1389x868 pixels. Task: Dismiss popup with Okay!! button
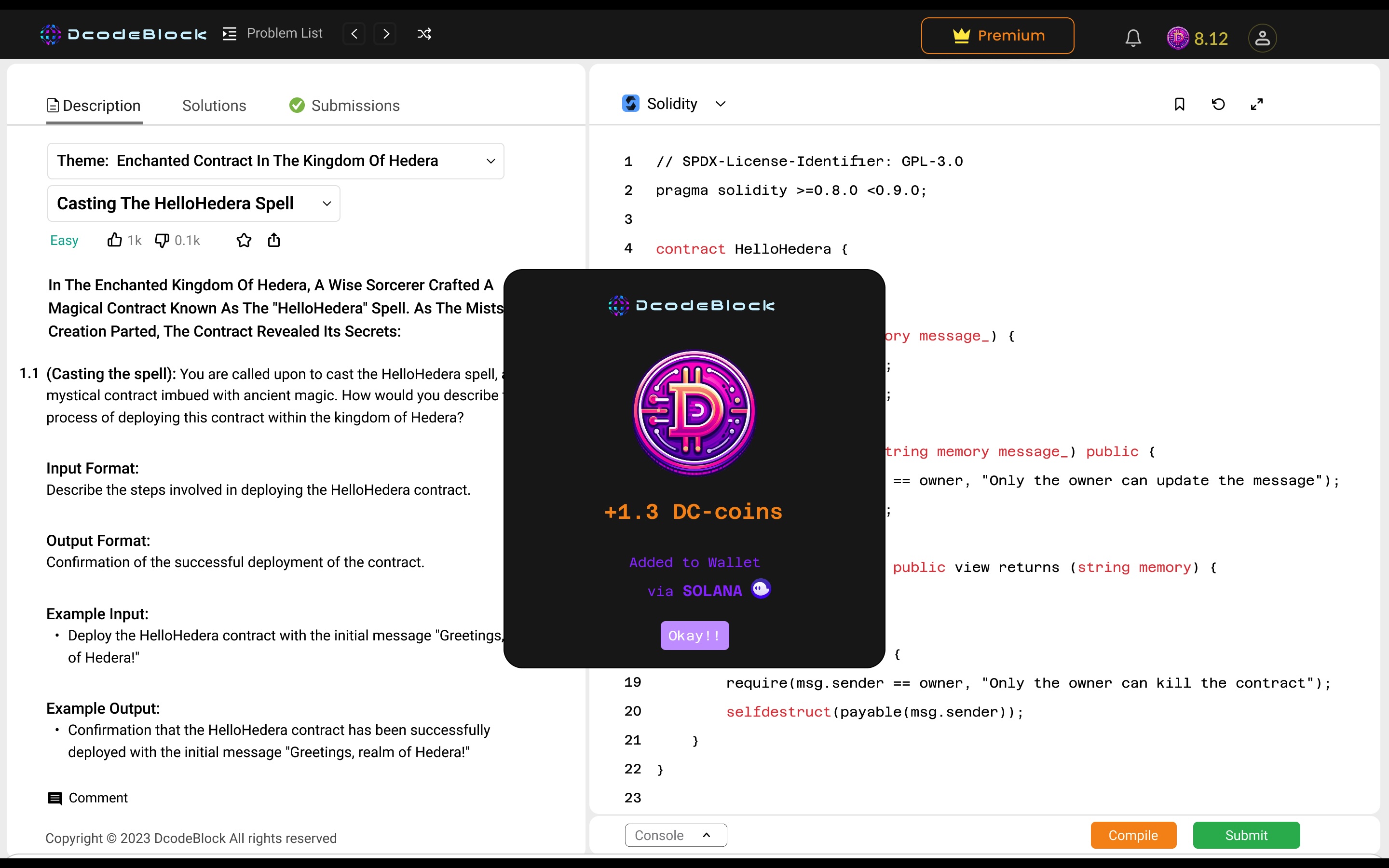[x=694, y=636]
